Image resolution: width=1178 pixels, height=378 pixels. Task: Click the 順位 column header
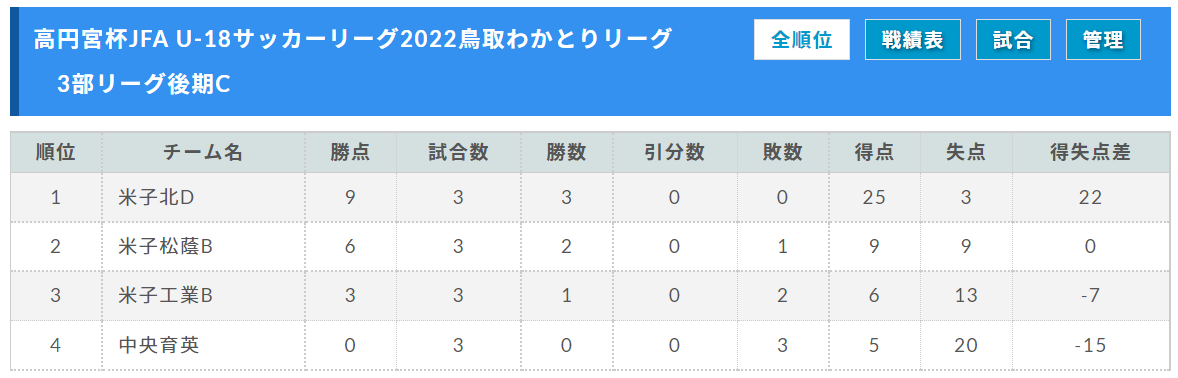[x=56, y=153]
